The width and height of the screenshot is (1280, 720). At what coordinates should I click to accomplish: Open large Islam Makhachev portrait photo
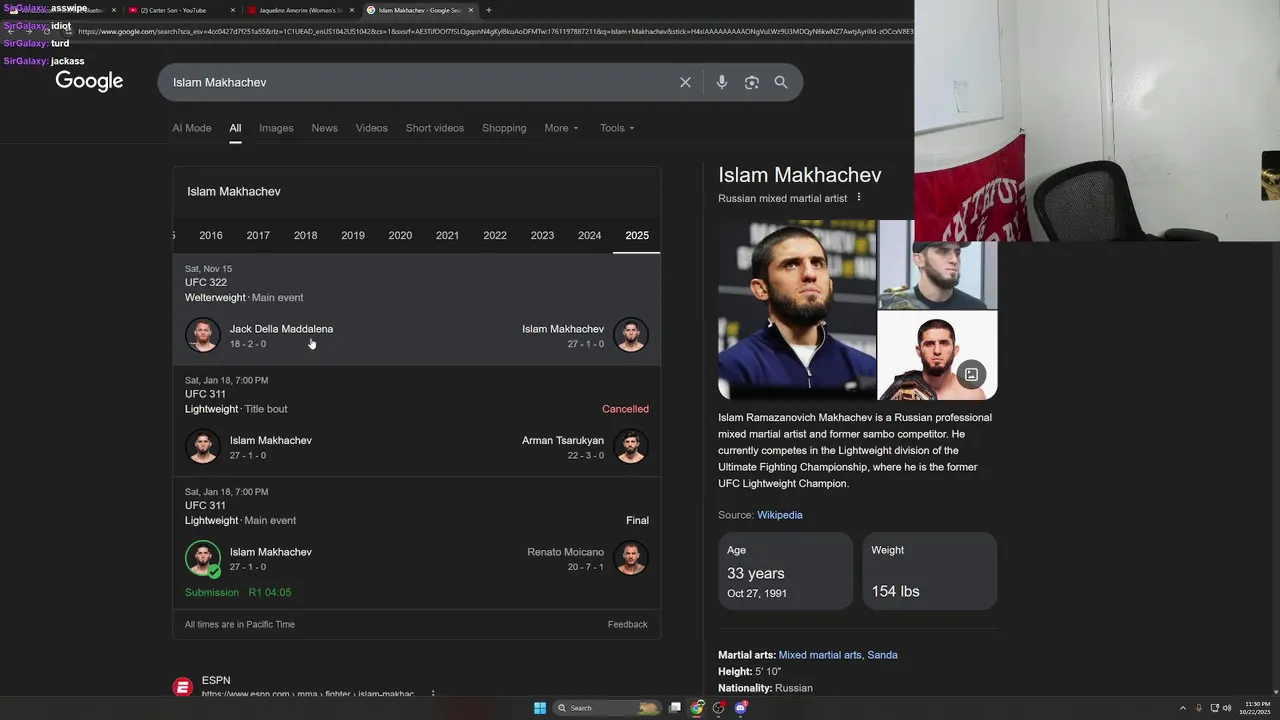click(x=796, y=310)
